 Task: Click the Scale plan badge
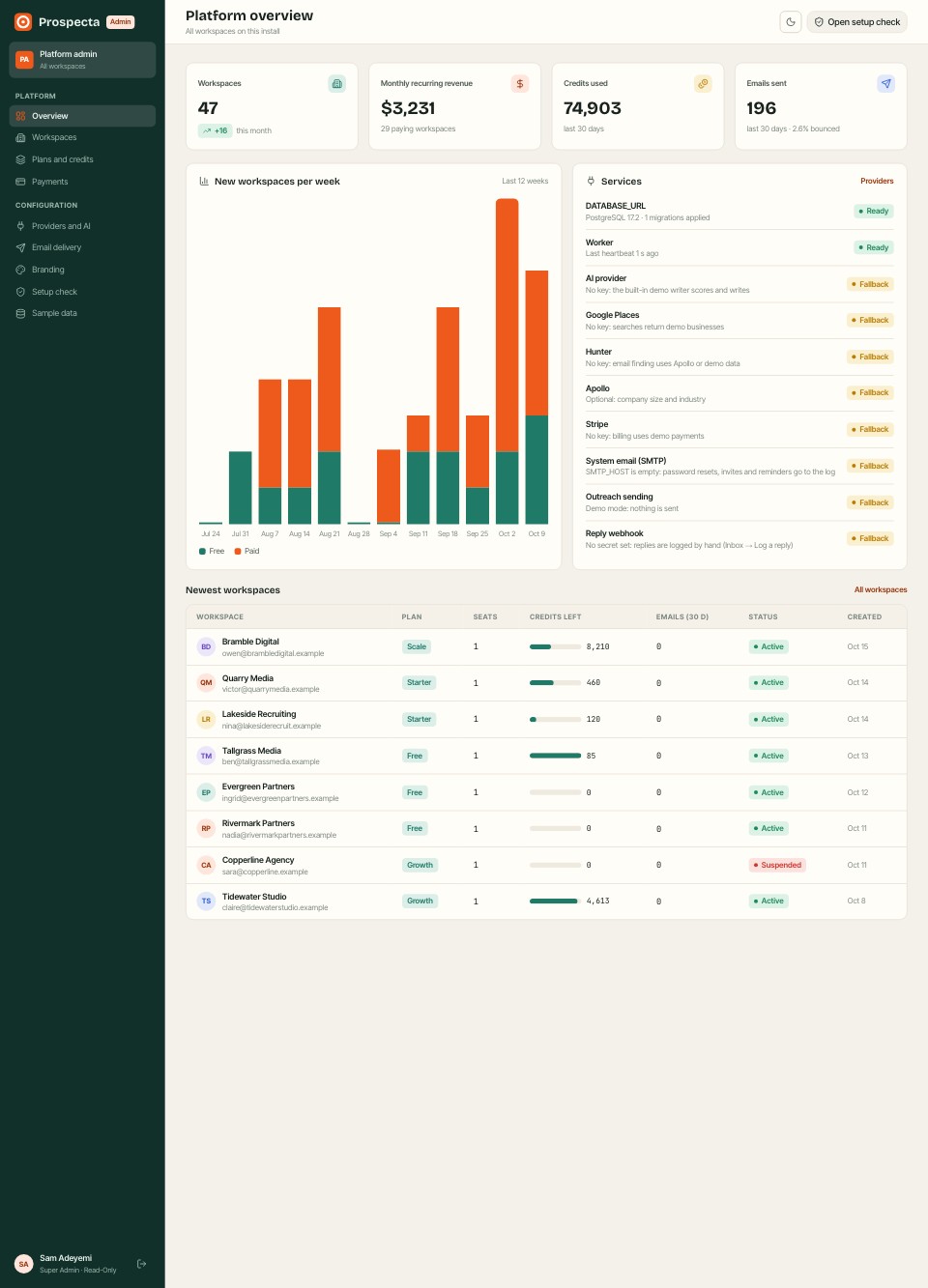tap(417, 646)
